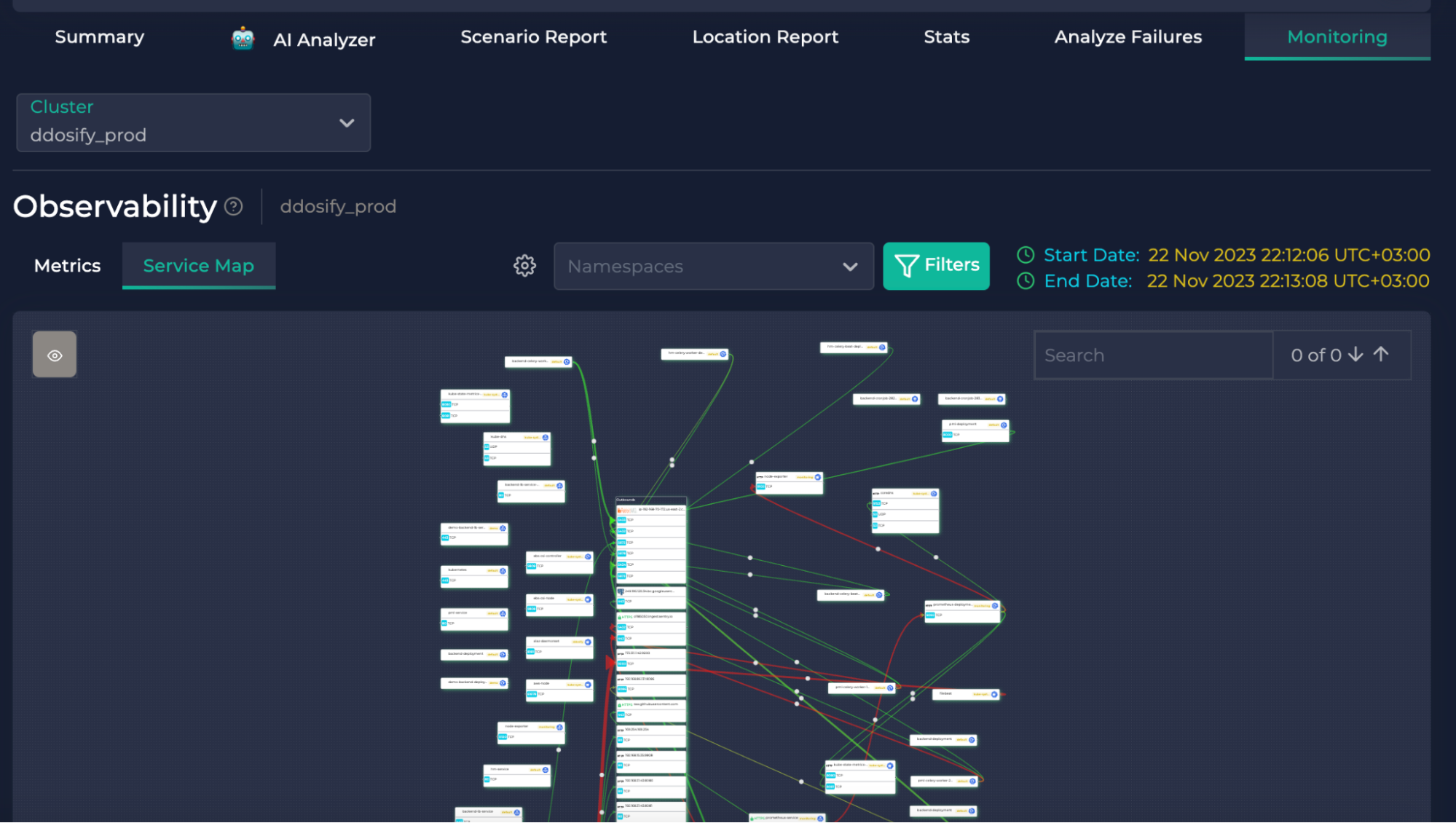Toggle the Metrics tab display
Image resolution: width=1456 pixels, height=823 pixels.
(66, 265)
